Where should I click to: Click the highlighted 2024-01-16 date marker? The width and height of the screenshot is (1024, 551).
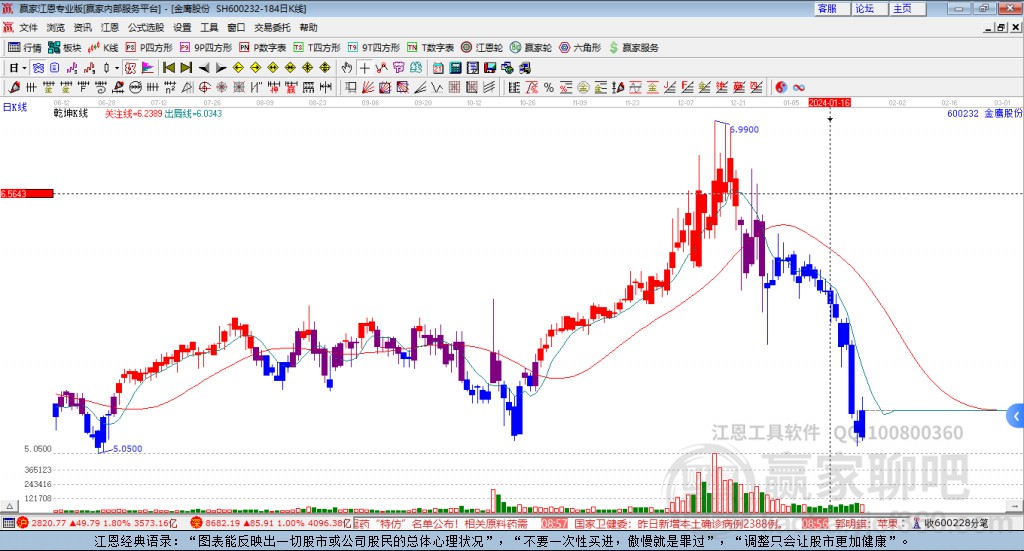829,102
